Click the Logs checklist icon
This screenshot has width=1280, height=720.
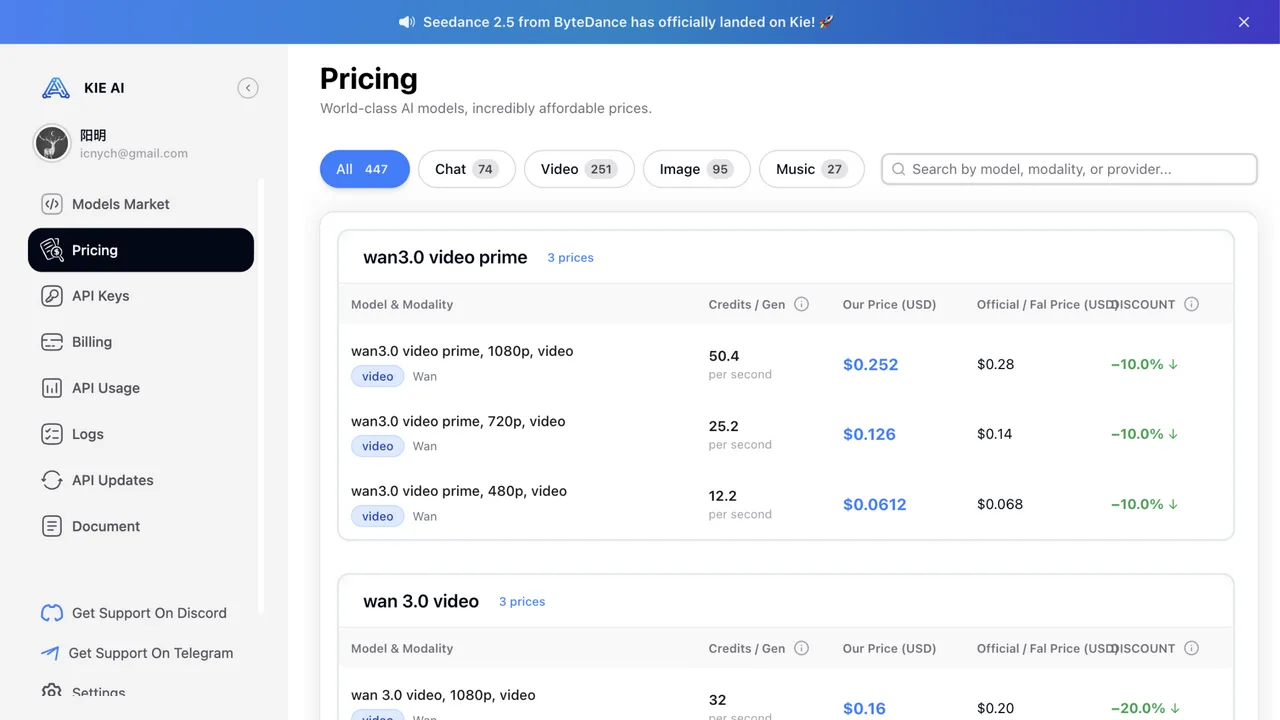click(x=52, y=434)
